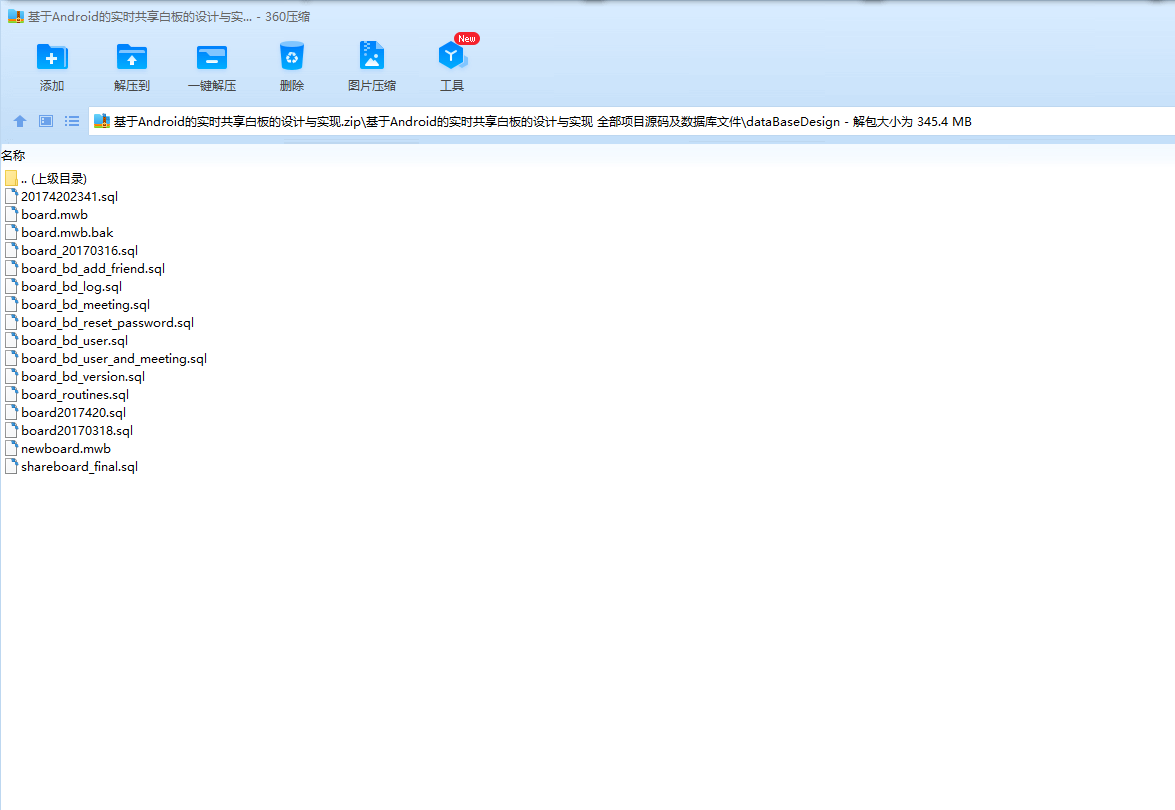Go up one level with arrow icon

20,121
